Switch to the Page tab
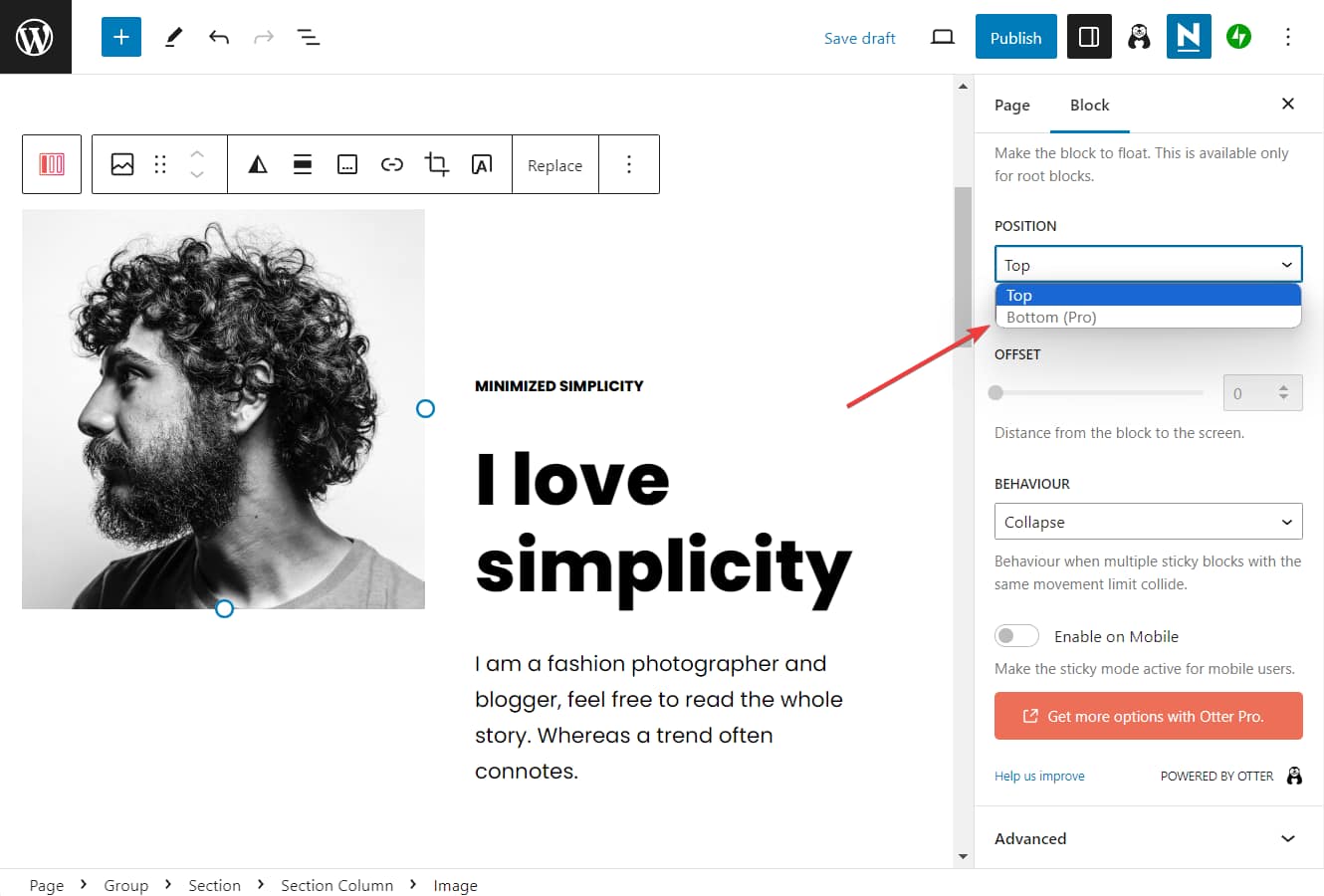Image resolution: width=1324 pixels, height=896 pixels. click(1011, 105)
